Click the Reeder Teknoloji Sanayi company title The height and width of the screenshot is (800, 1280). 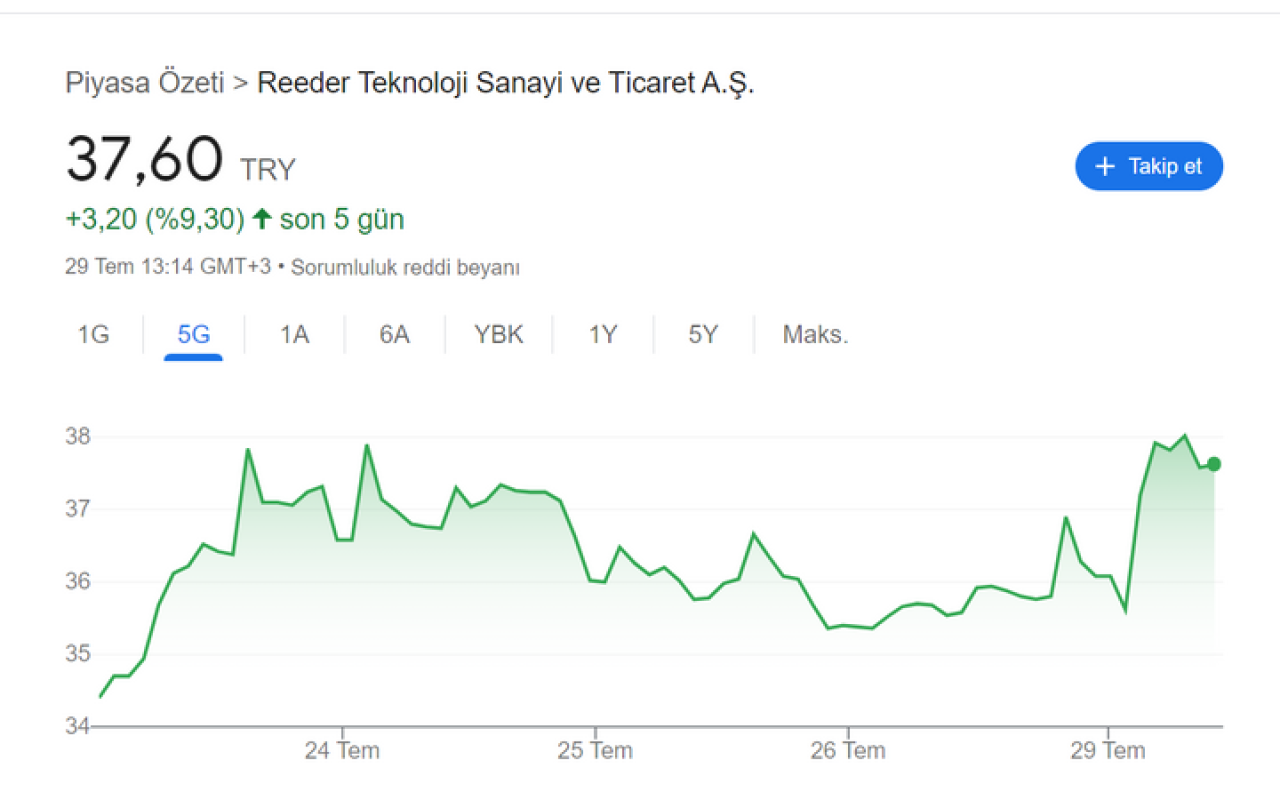point(505,83)
